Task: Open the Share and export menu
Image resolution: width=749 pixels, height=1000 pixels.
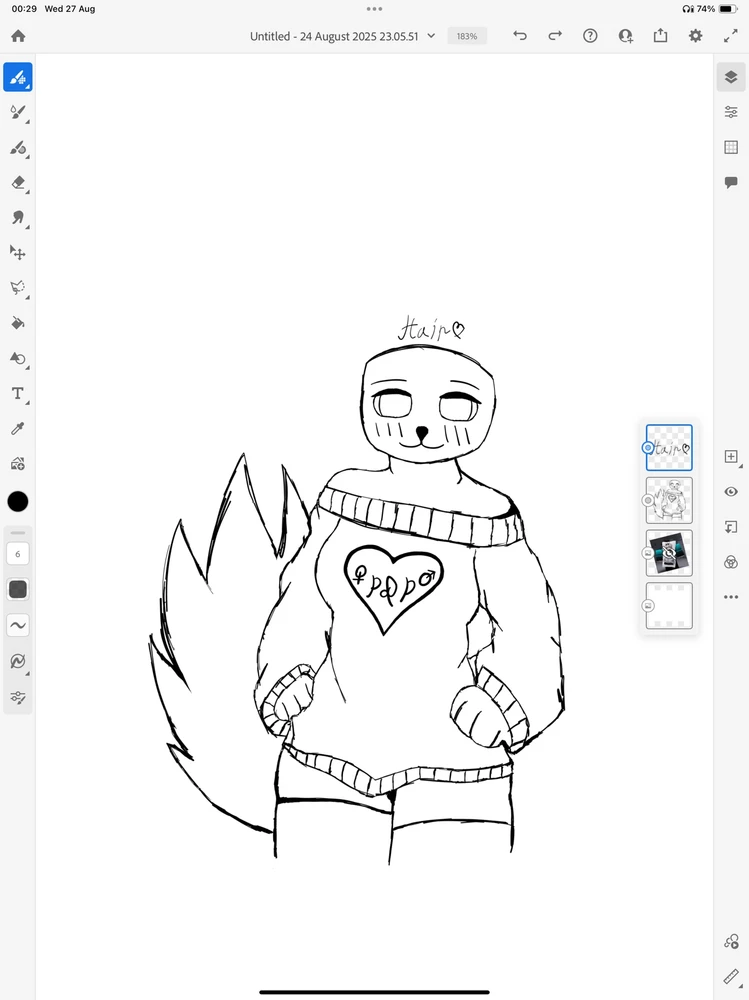Action: pos(660,36)
